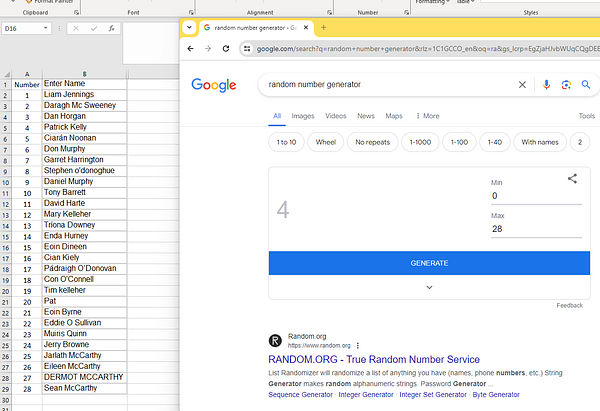Switch to Videos search tab
The image size is (600, 411).
click(x=336, y=116)
